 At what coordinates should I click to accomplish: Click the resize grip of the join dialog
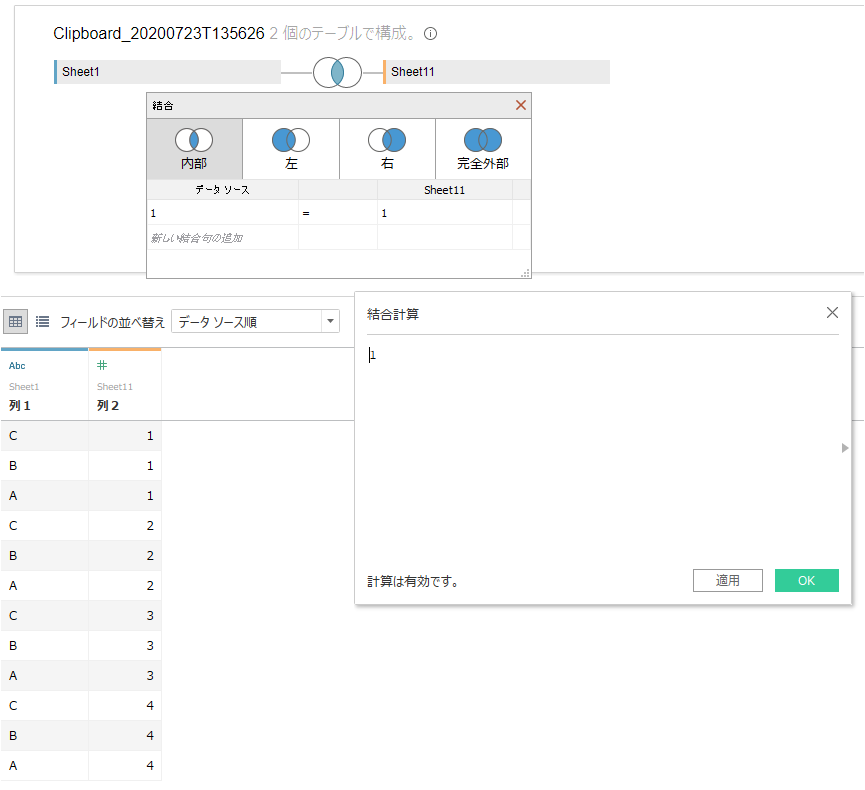pos(525,273)
